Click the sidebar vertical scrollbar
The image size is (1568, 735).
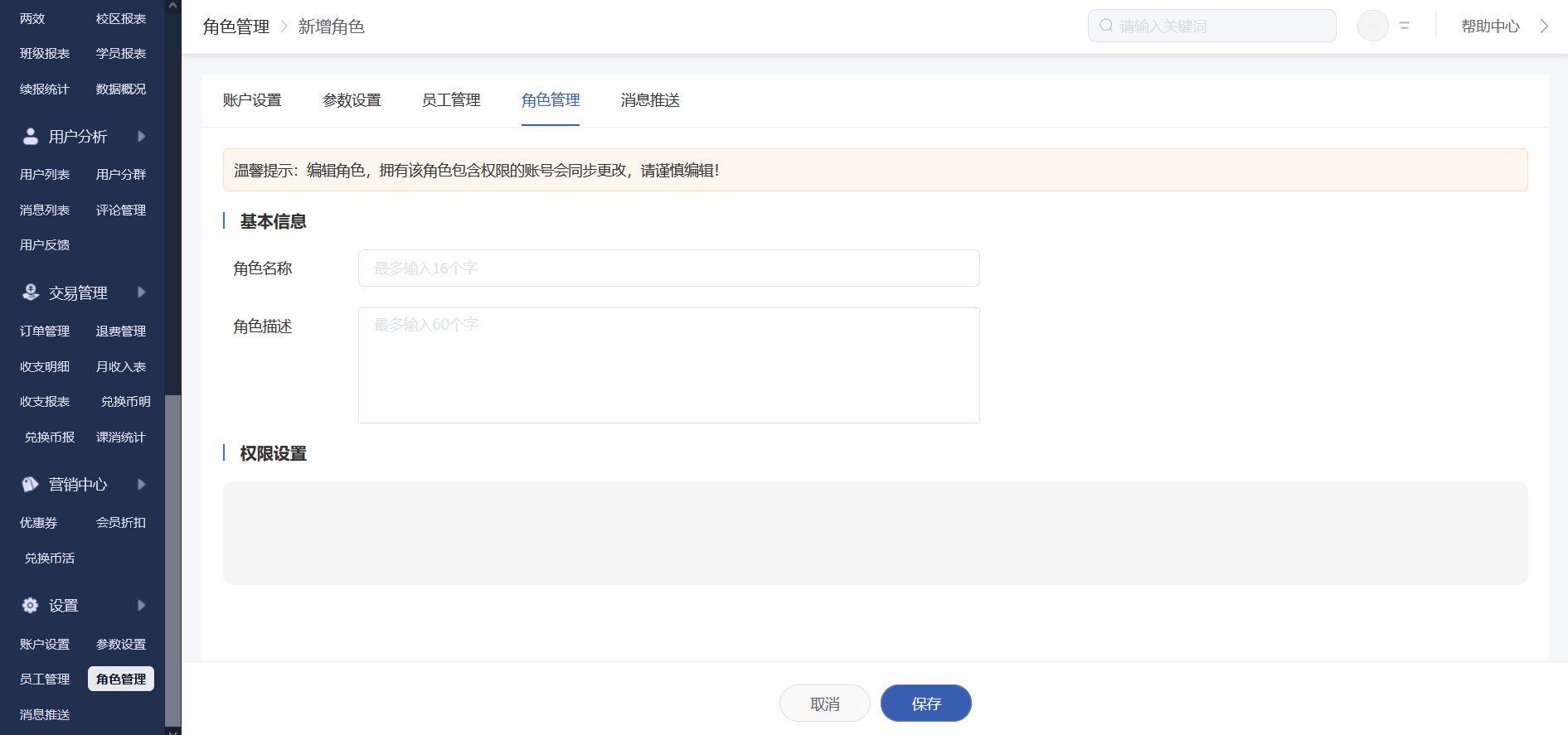point(172,562)
